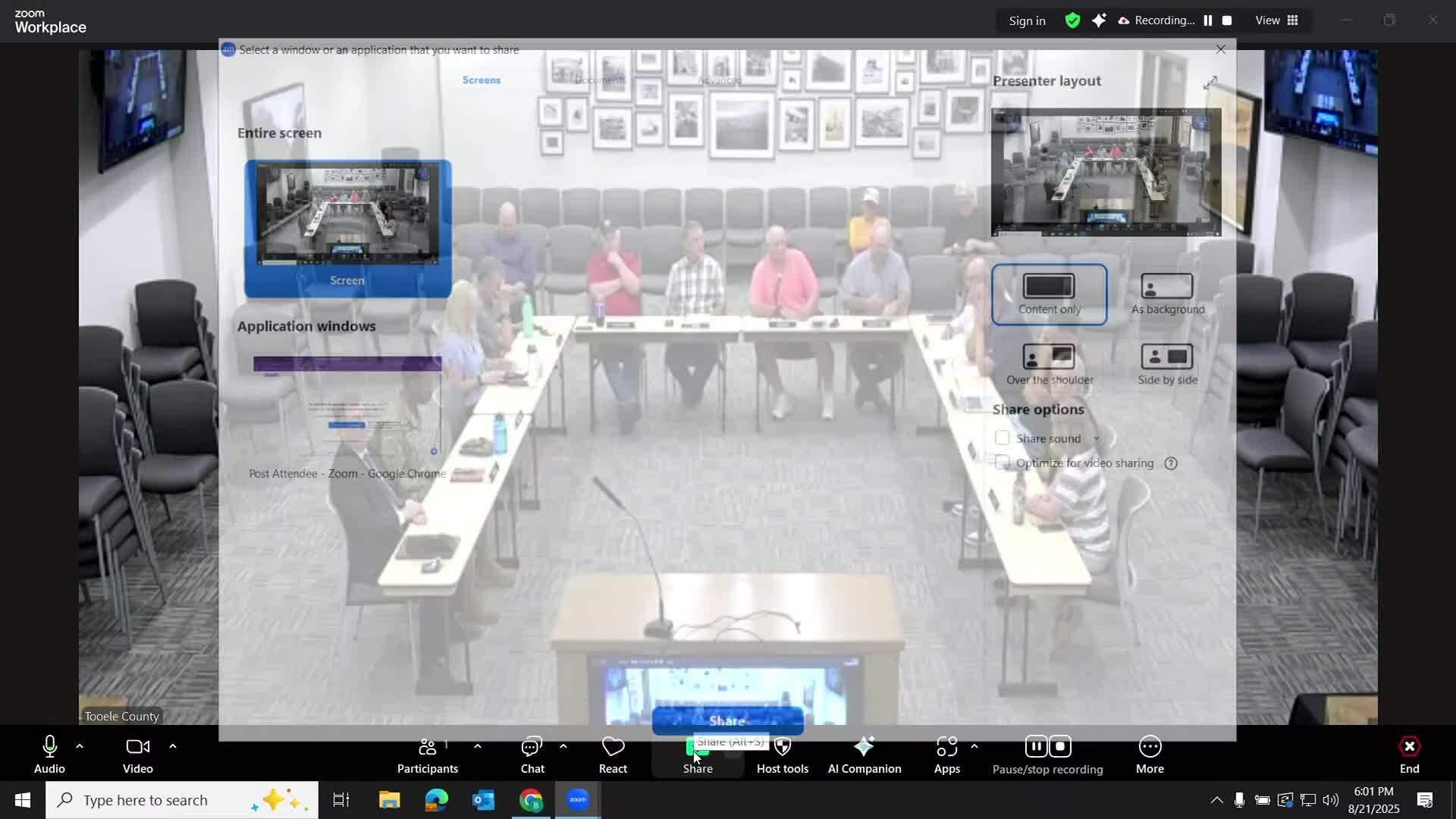Expand the video settings chevron

tap(173, 746)
